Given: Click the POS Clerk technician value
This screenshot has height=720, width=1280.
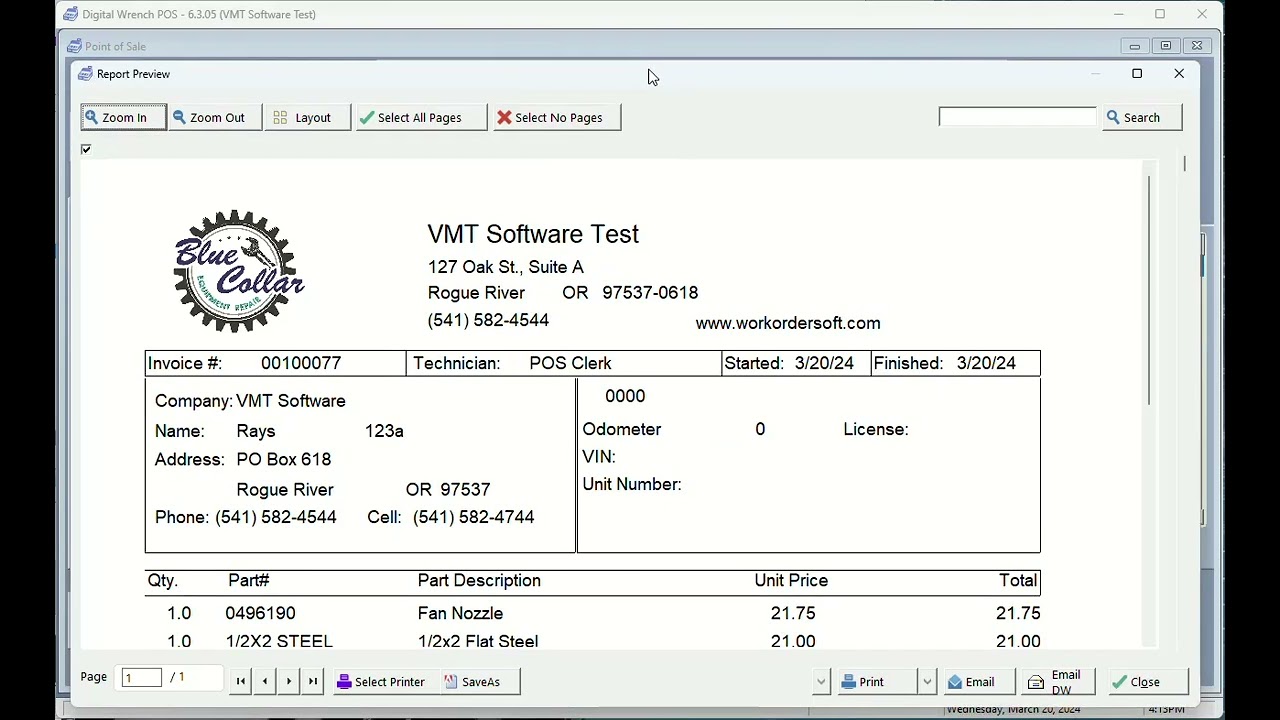Looking at the screenshot, I should (x=570, y=363).
